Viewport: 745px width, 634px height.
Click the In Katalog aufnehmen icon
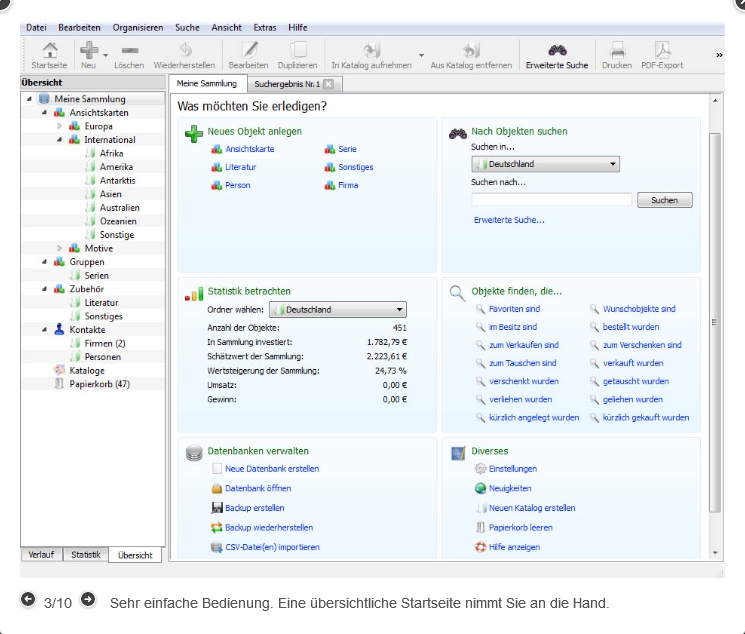(x=372, y=50)
